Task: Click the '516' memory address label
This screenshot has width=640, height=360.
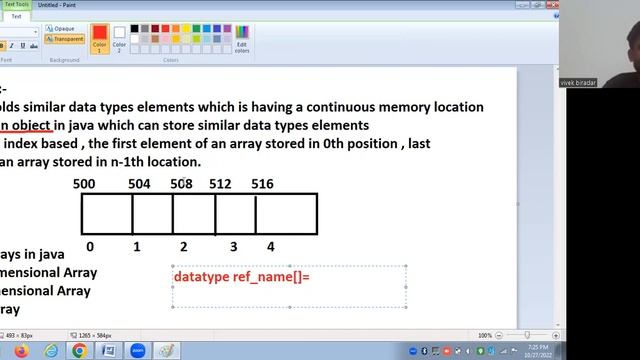Action: click(x=262, y=184)
